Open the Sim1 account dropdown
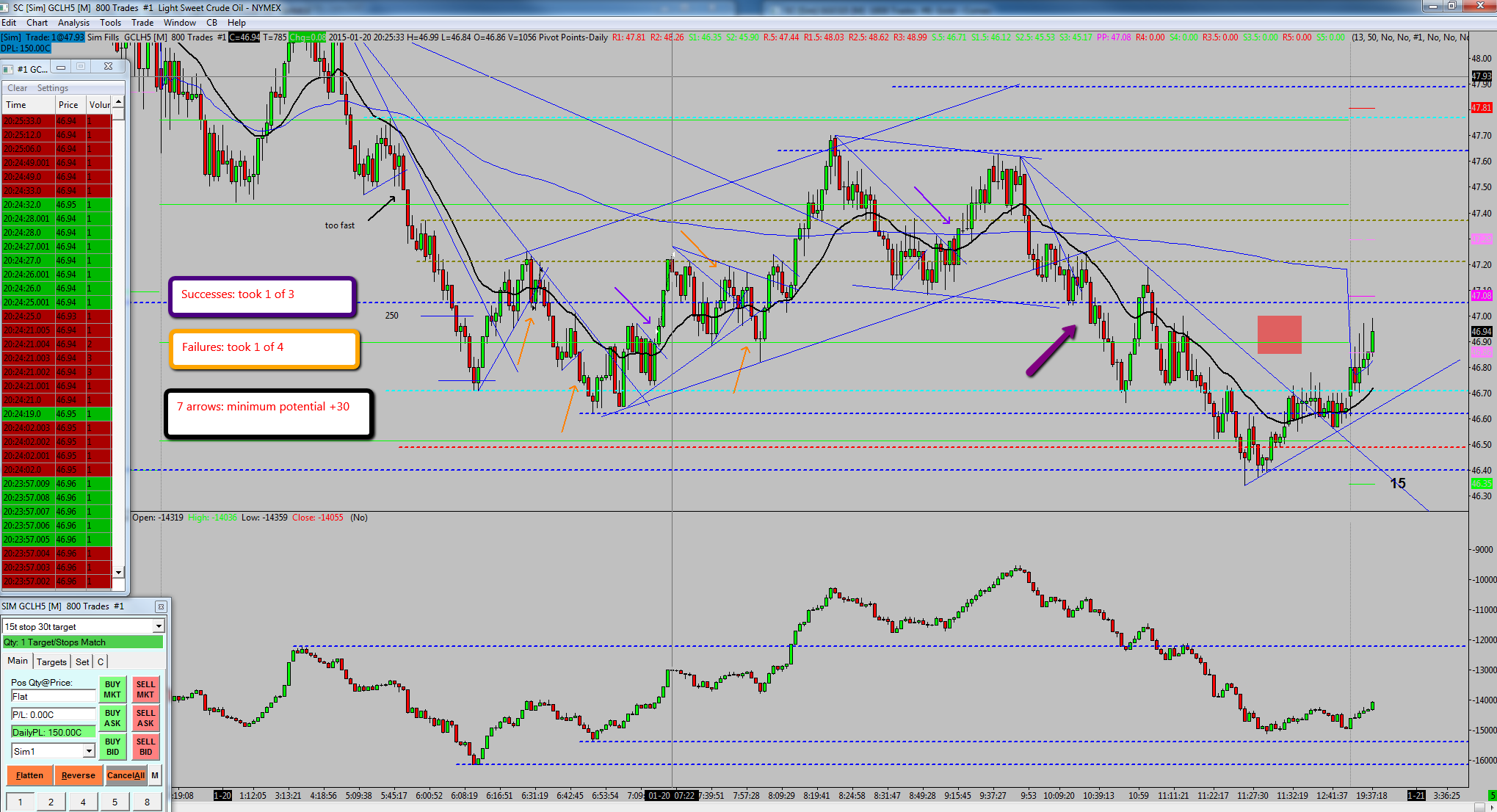 click(x=89, y=751)
